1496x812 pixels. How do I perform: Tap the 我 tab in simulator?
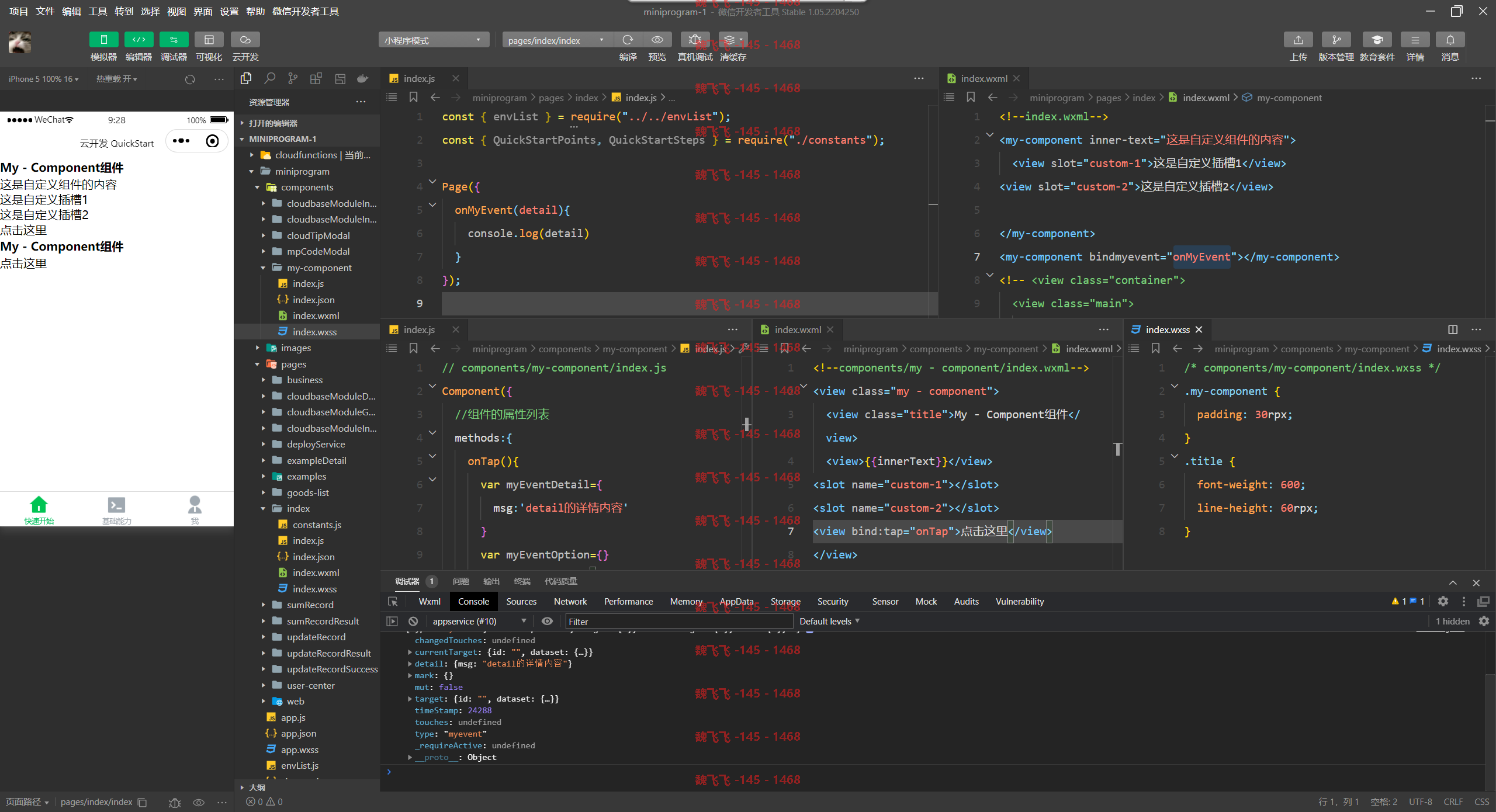195,509
